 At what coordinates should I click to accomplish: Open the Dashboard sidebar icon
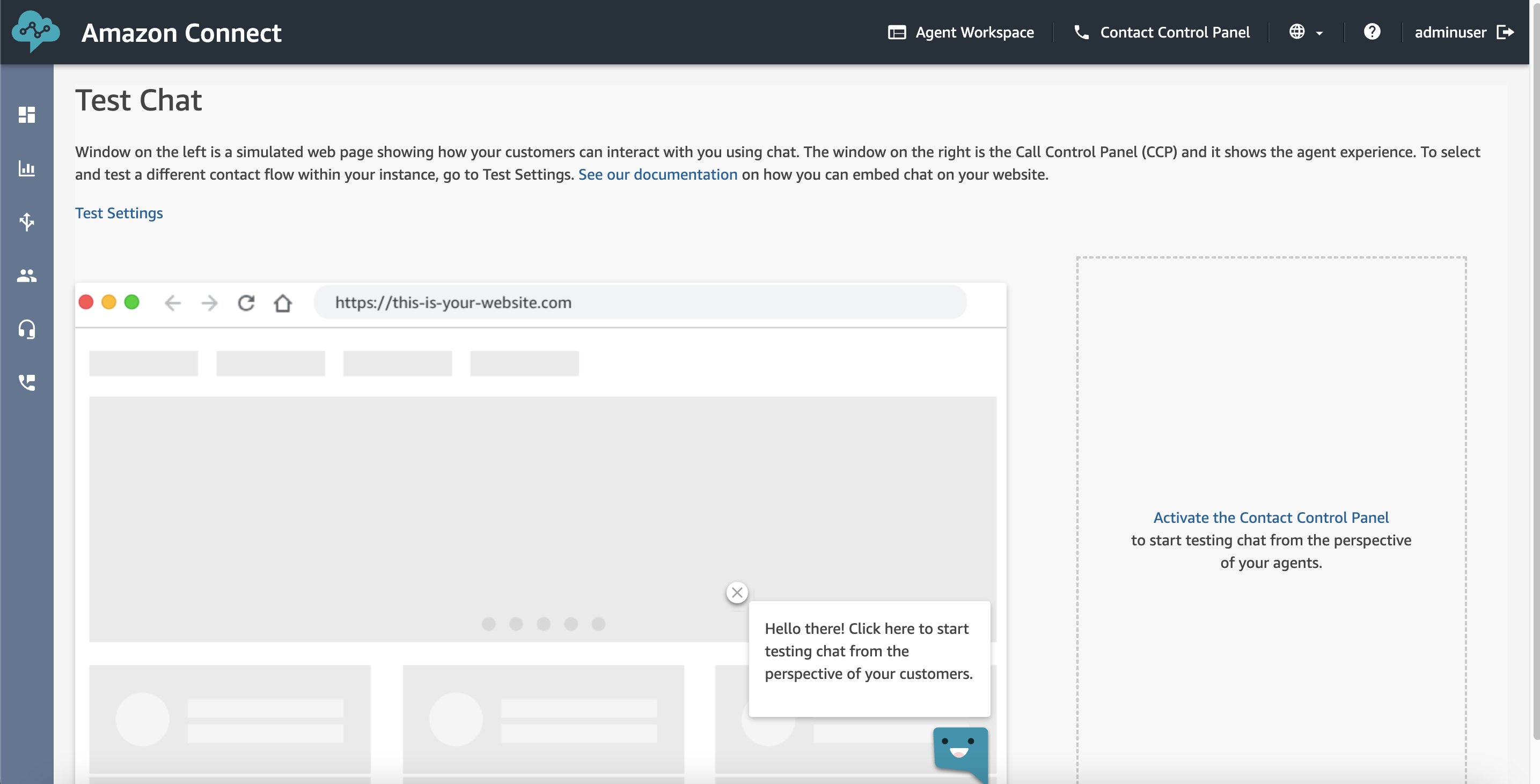pos(27,115)
